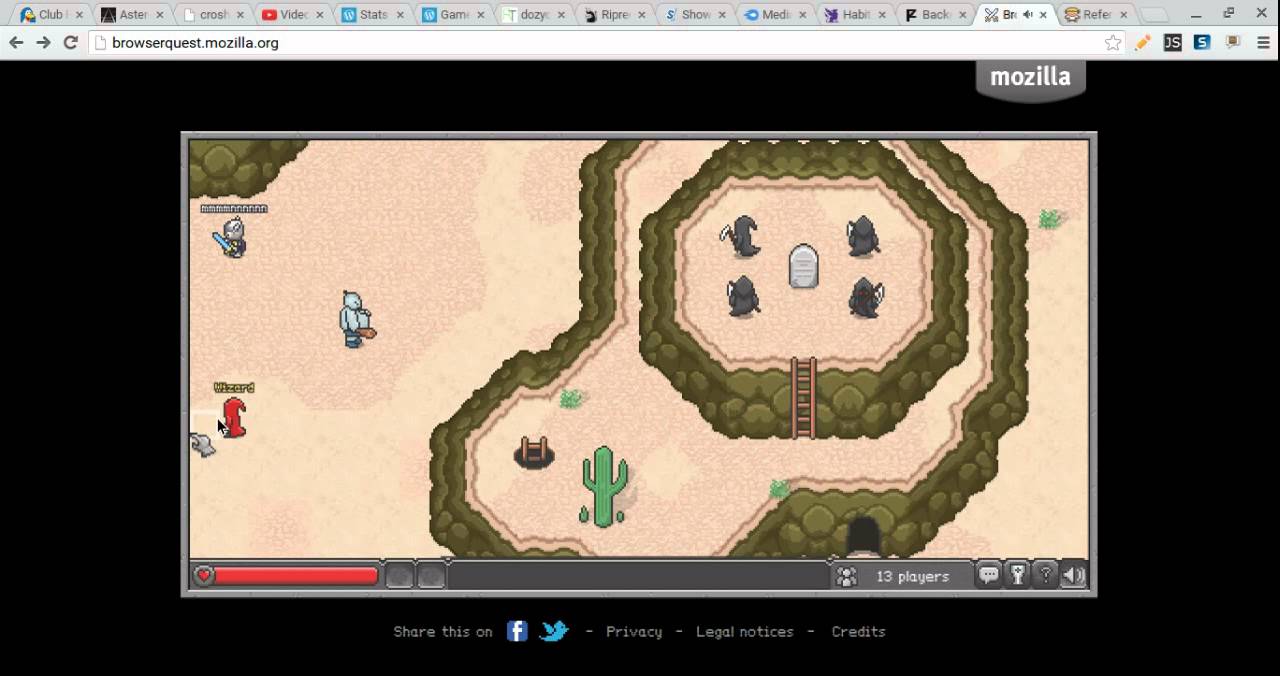The width and height of the screenshot is (1280, 676).
Task: Click the heart health icon
Action: pos(204,575)
